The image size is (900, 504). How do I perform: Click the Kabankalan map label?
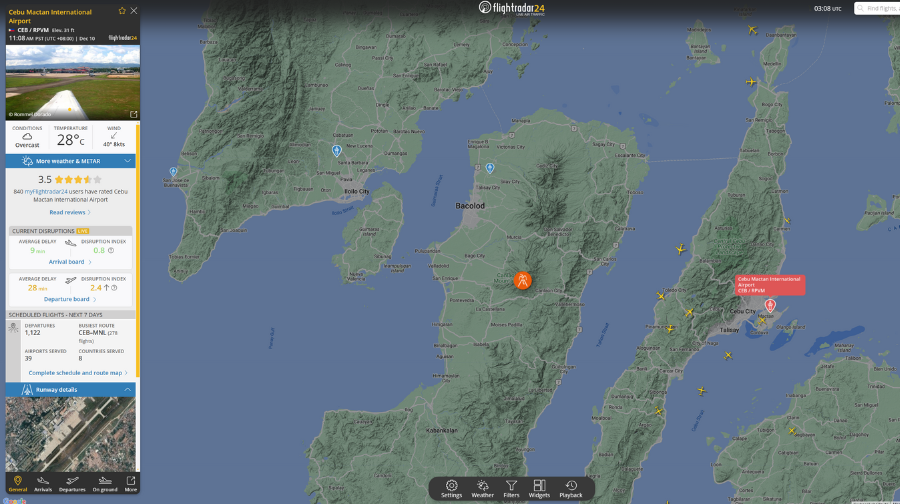[x=442, y=430]
